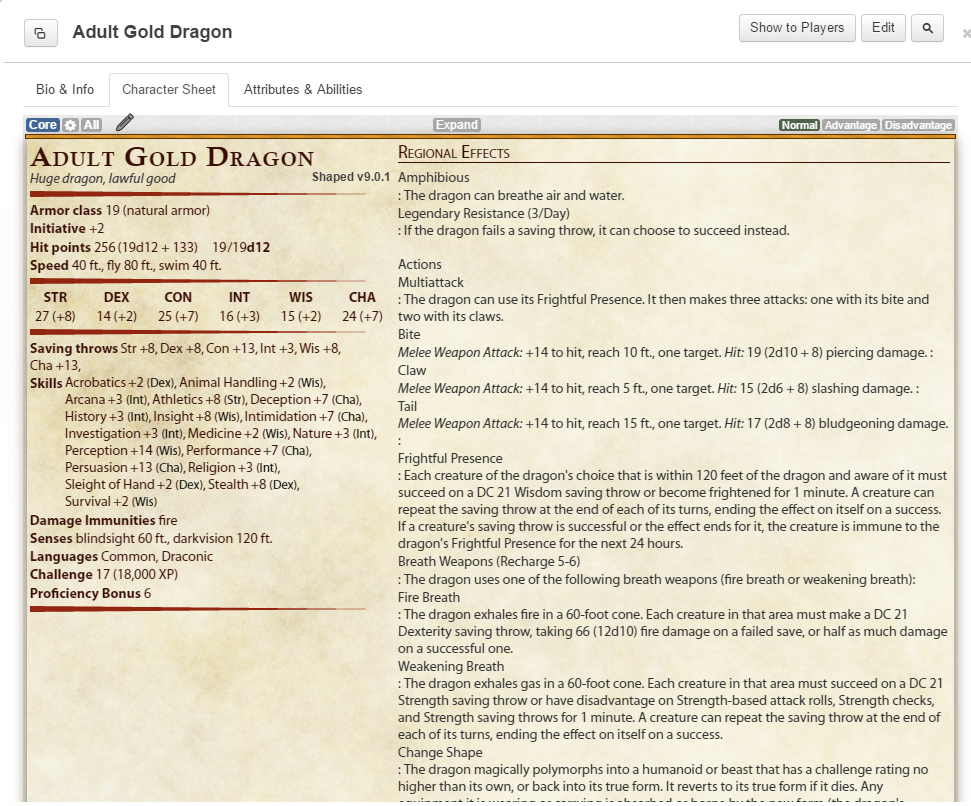The image size is (971, 806).
Task: Click the Multiattack action
Action: click(x=430, y=282)
